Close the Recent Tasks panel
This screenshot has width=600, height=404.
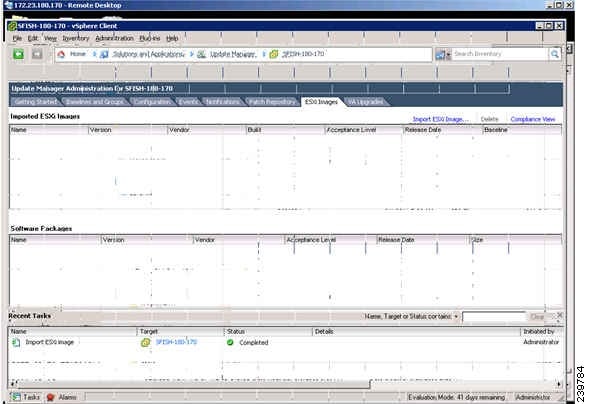[560, 315]
